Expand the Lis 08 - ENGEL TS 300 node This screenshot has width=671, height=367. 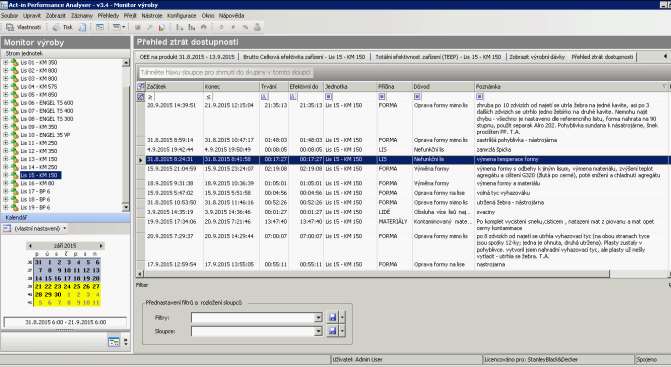point(6,118)
